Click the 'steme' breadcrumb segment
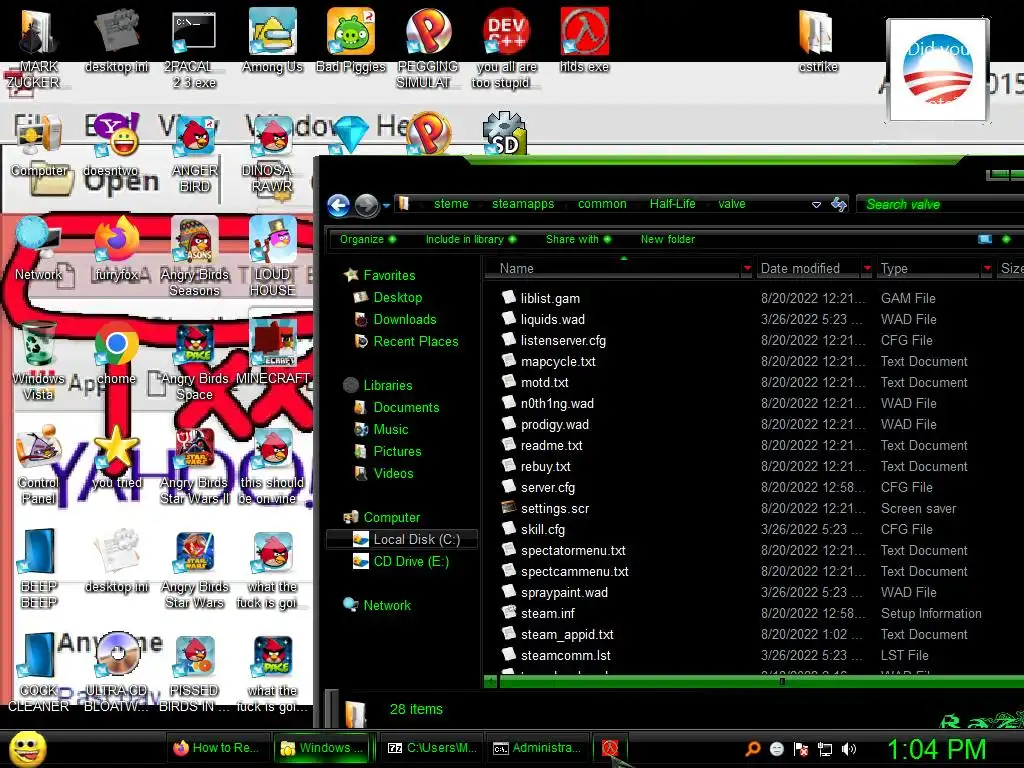This screenshot has height=768, width=1024. tap(451, 204)
